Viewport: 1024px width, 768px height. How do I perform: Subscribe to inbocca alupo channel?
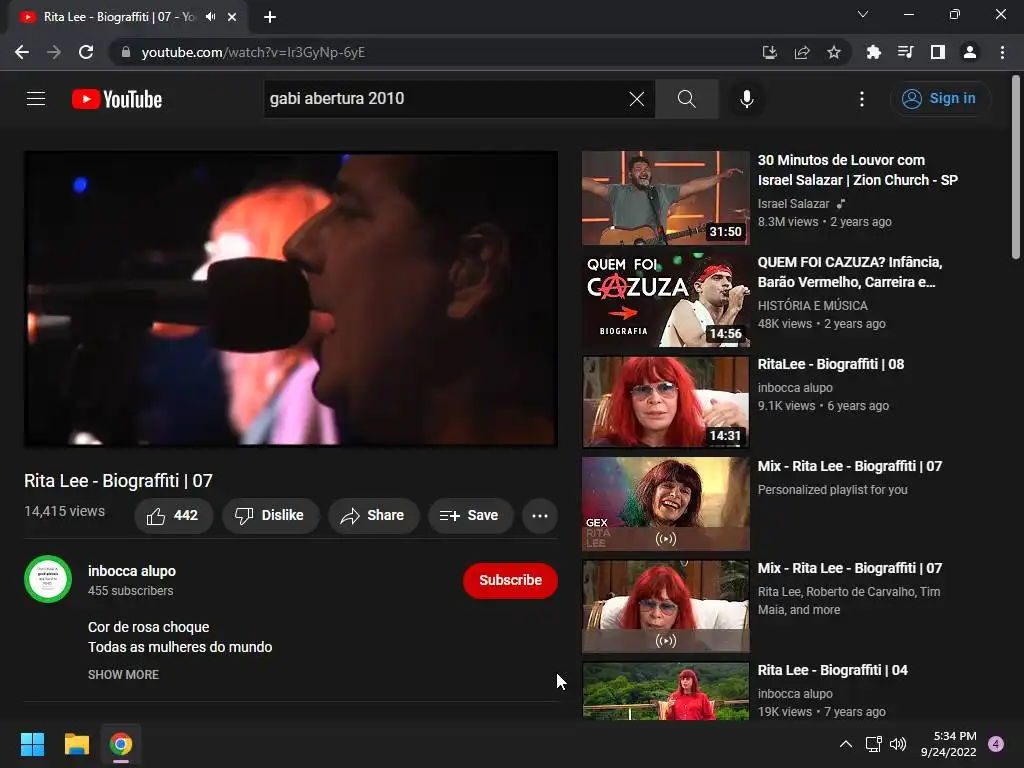510,580
